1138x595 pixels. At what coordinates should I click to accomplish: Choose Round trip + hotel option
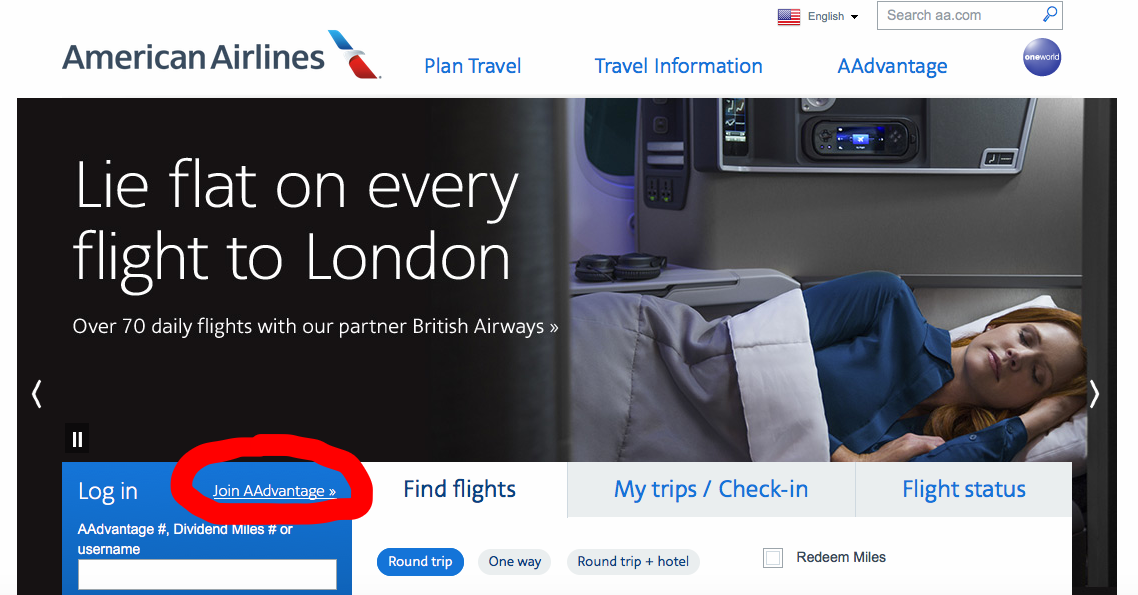[633, 562]
